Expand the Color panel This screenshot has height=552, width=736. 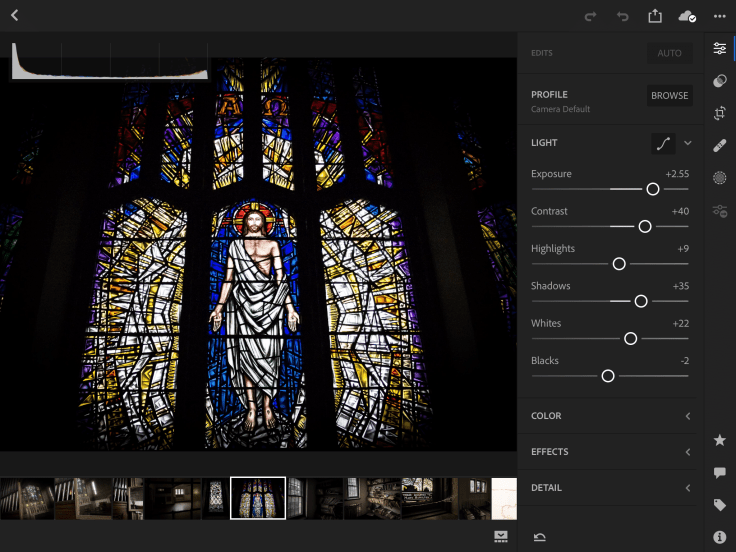pyautogui.click(x=609, y=416)
